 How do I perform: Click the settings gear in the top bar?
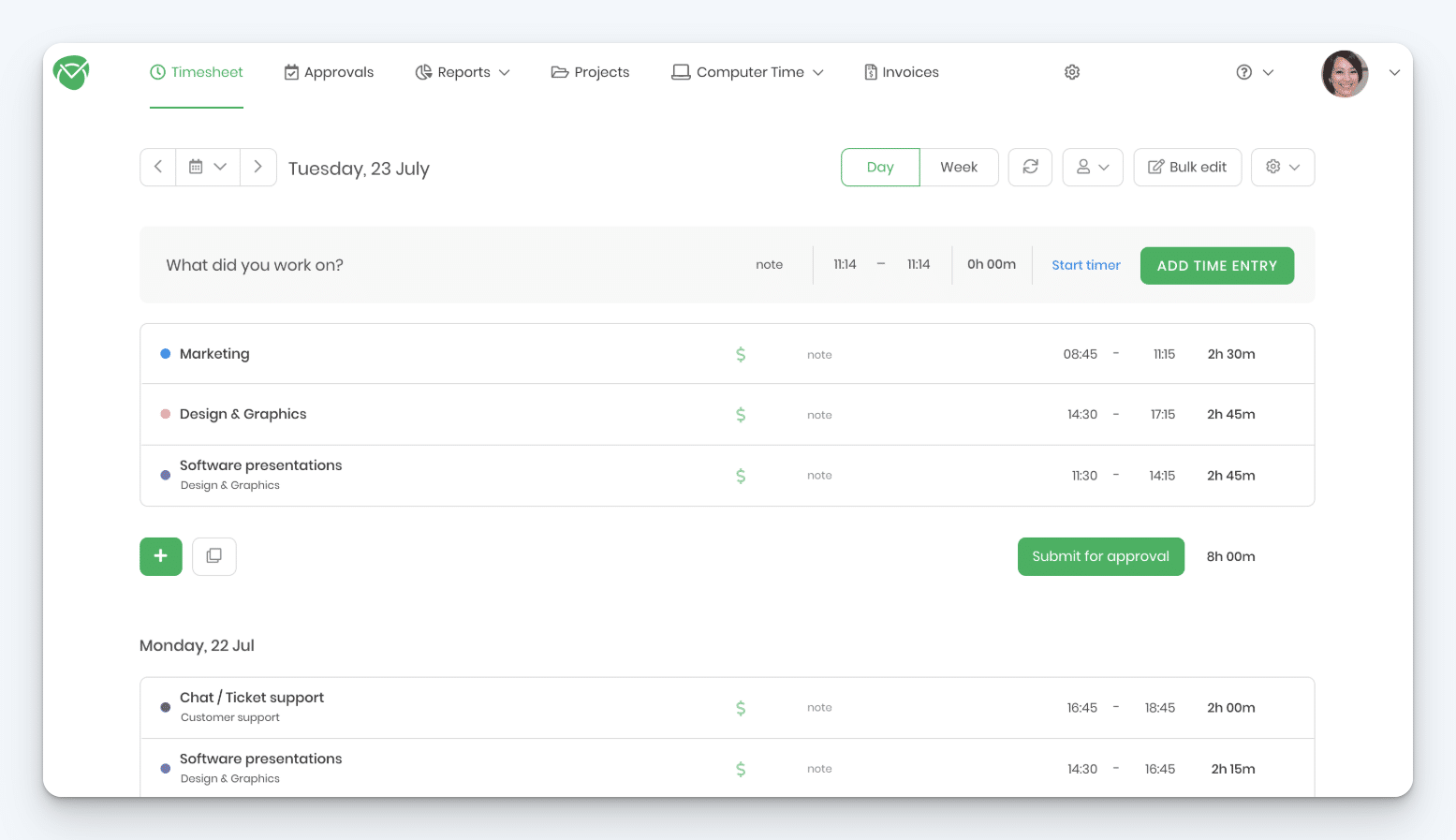(1071, 71)
